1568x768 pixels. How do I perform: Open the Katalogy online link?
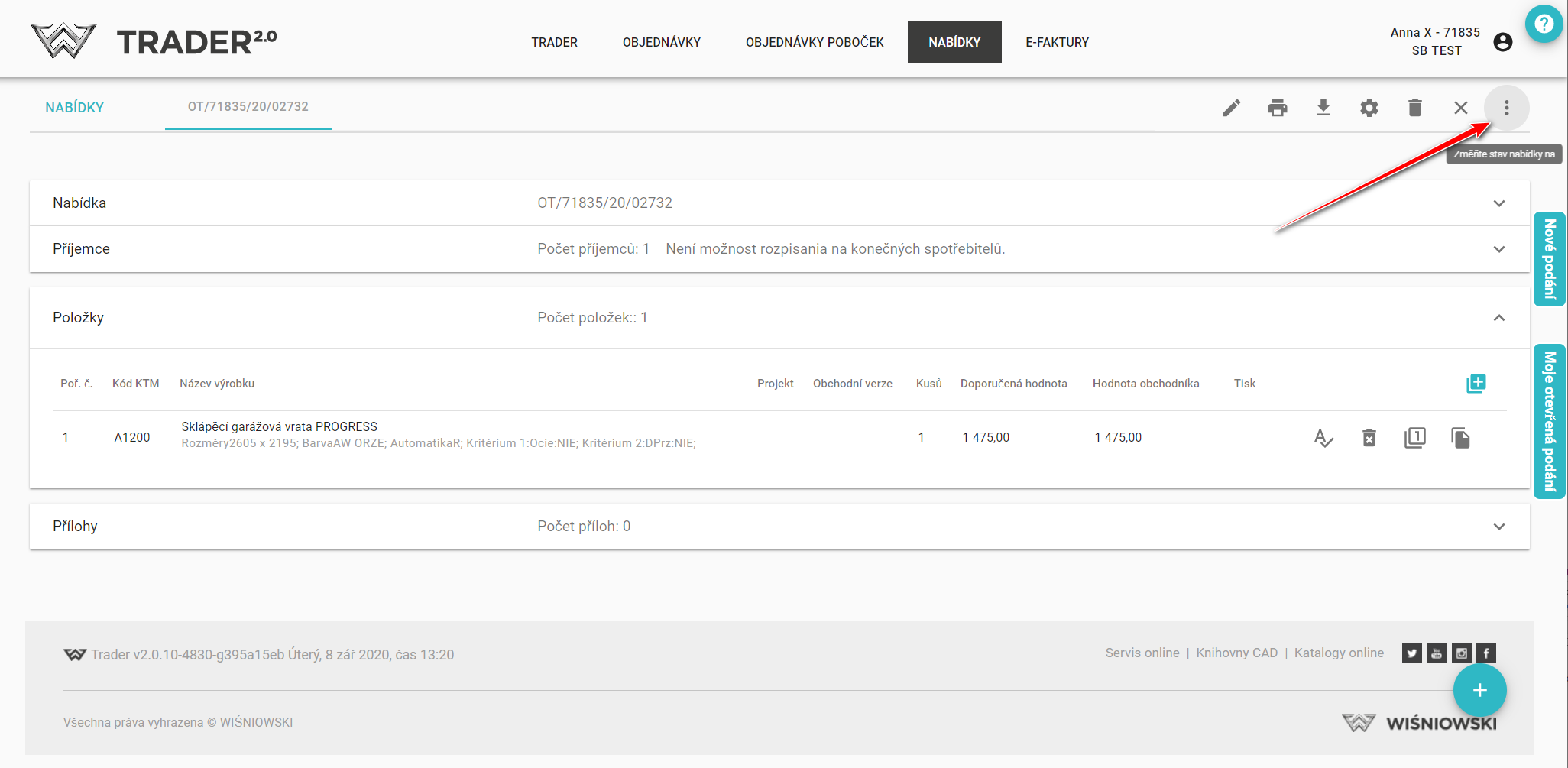[1339, 653]
